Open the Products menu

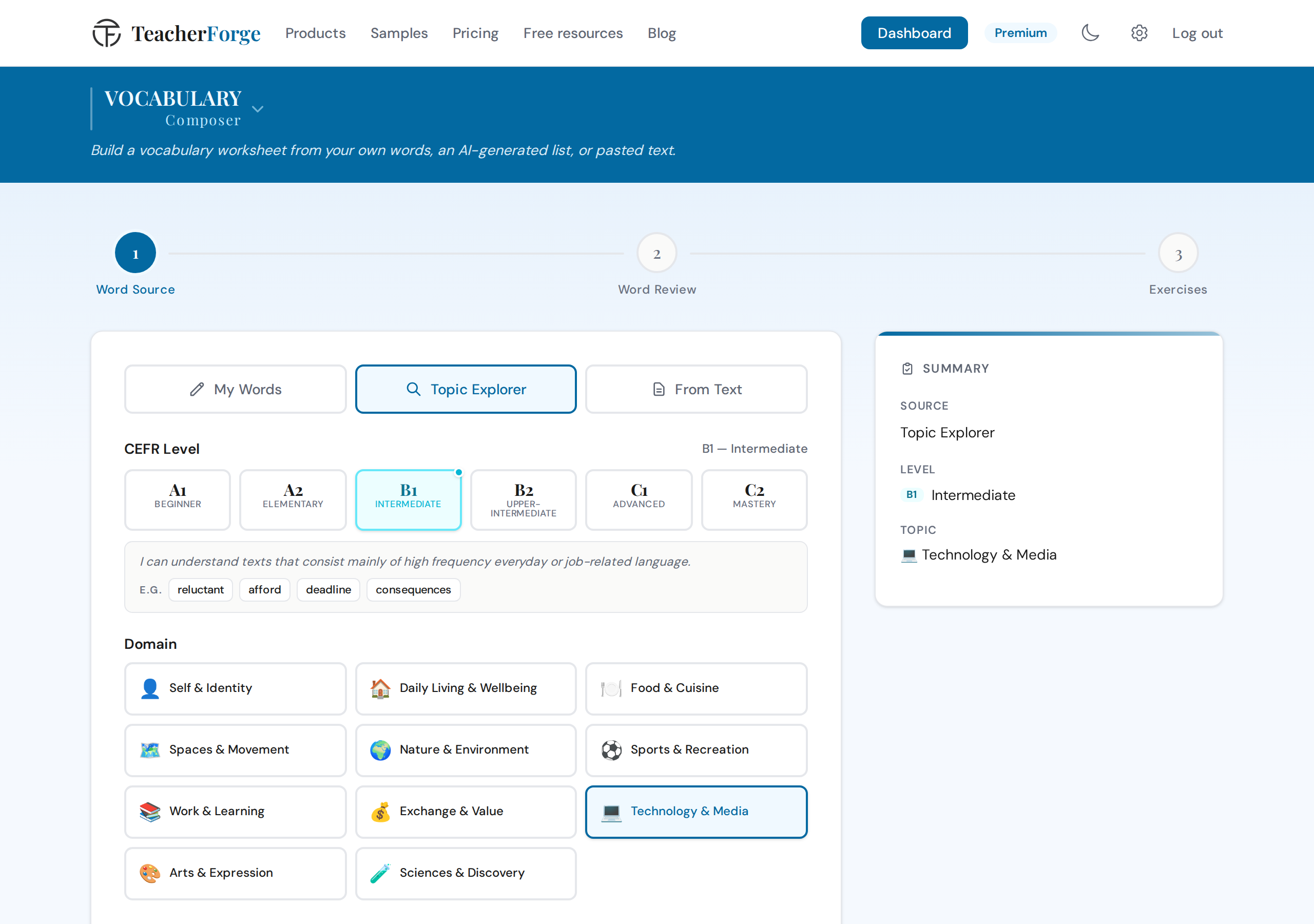(315, 33)
